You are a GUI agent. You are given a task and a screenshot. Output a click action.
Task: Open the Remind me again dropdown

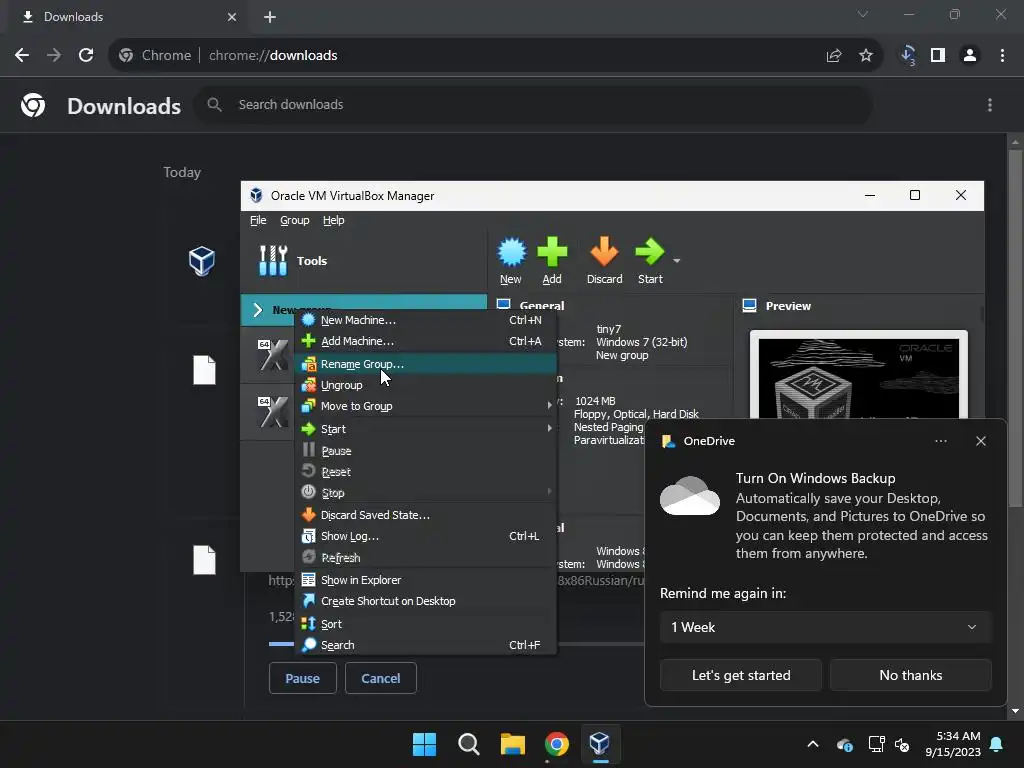(825, 627)
